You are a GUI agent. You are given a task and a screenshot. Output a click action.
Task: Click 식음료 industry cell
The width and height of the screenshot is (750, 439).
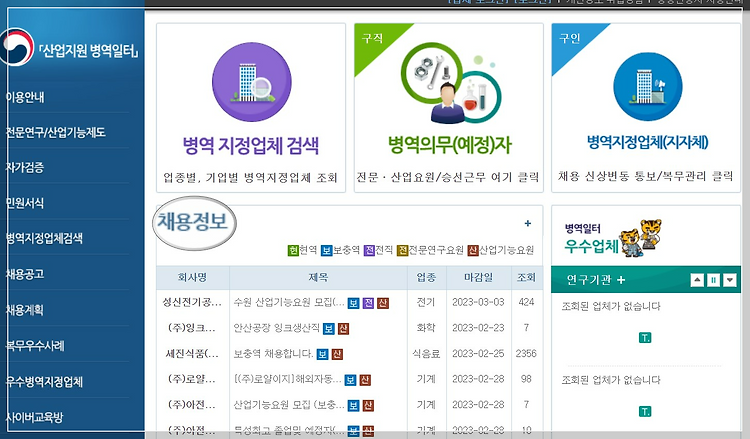(x=426, y=354)
